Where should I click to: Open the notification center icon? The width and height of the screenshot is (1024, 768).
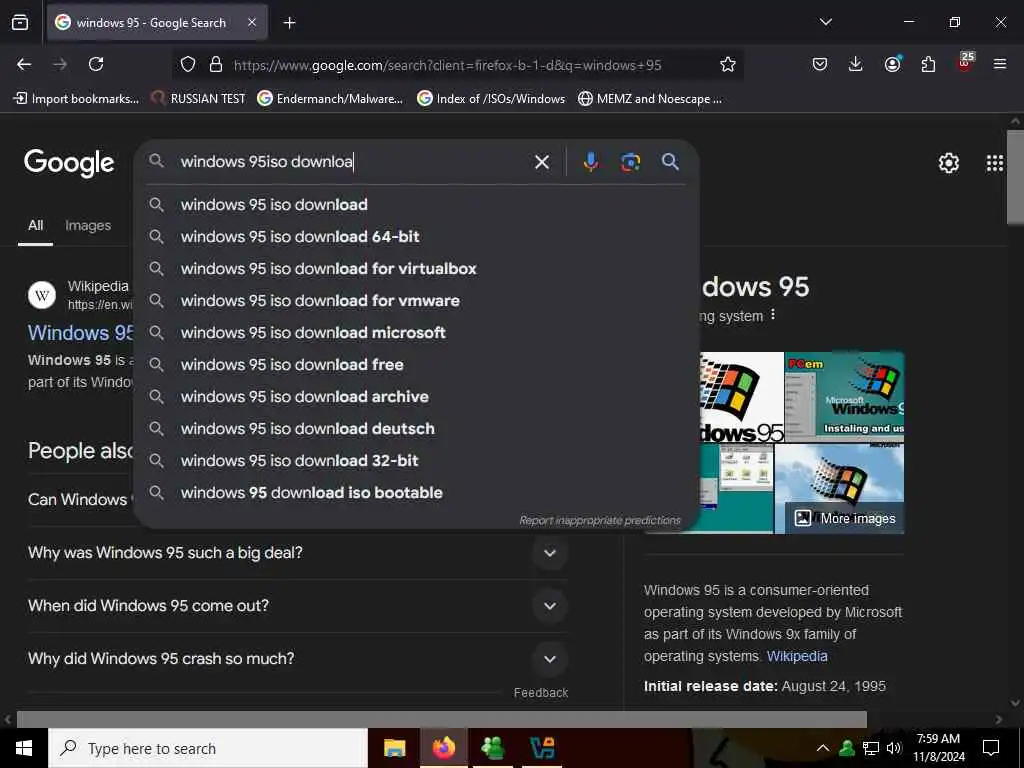tap(991, 748)
